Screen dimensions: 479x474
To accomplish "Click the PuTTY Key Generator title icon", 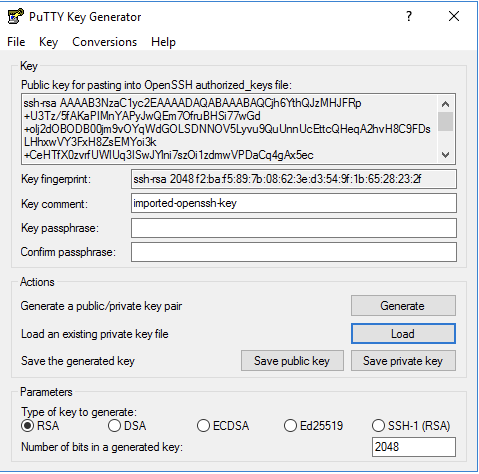I will point(16,16).
